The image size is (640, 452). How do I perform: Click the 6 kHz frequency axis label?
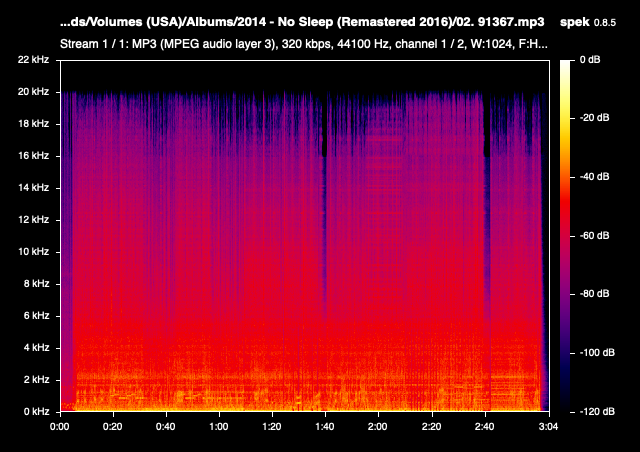tap(36, 316)
